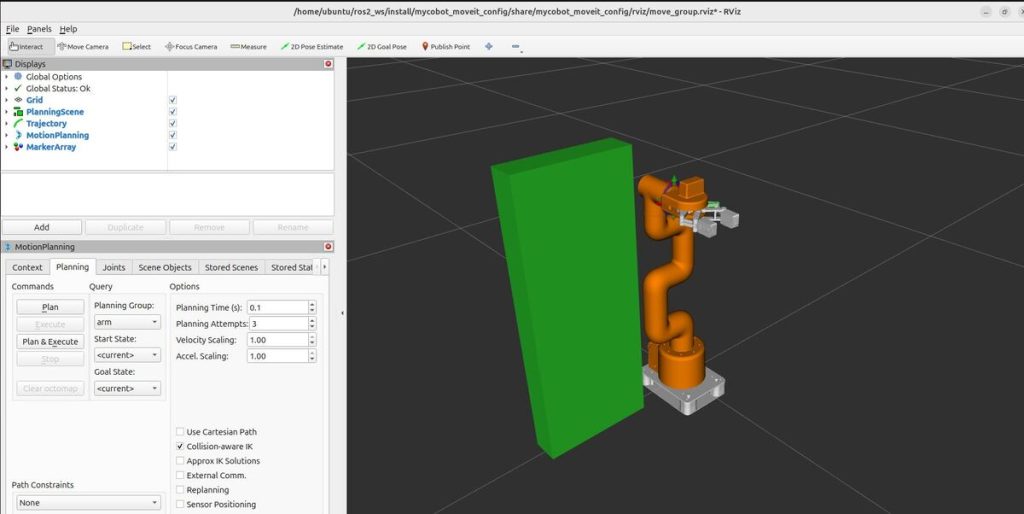The width and height of the screenshot is (1024, 514).
Task: Enable Use Cartesian Path
Action: [x=180, y=432]
